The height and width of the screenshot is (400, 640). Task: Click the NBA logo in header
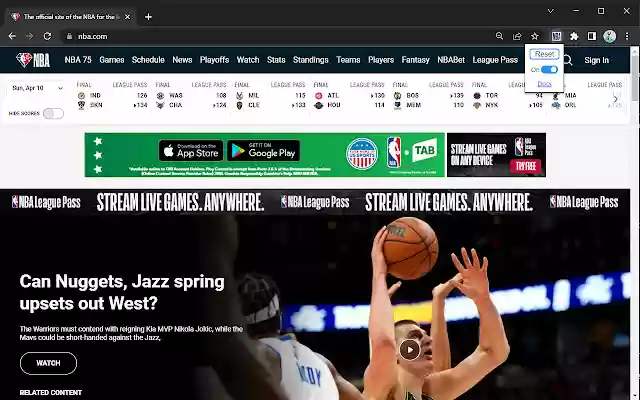pyautogui.click(x=33, y=60)
